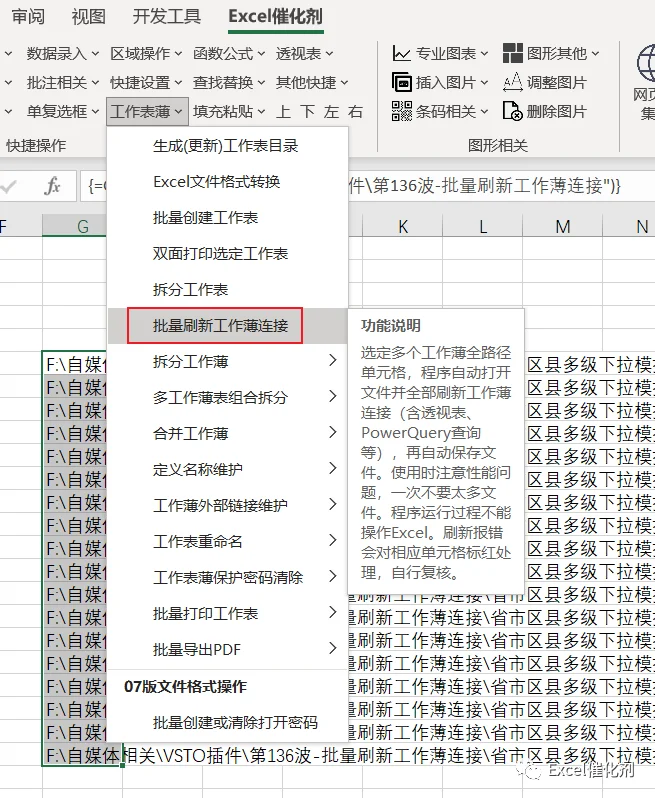Switch to the 审阅 ribbon tab
The width and height of the screenshot is (655, 798).
[28, 16]
